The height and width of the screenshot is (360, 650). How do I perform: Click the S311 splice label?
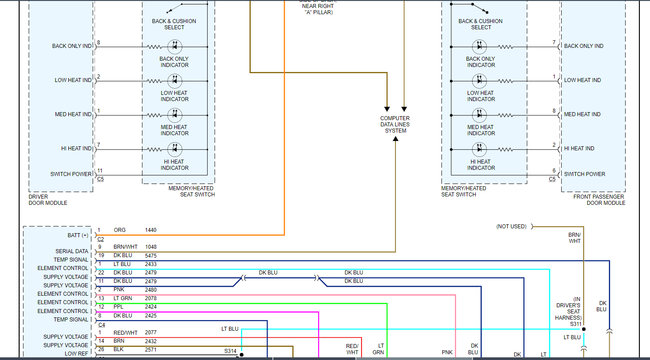click(575, 324)
